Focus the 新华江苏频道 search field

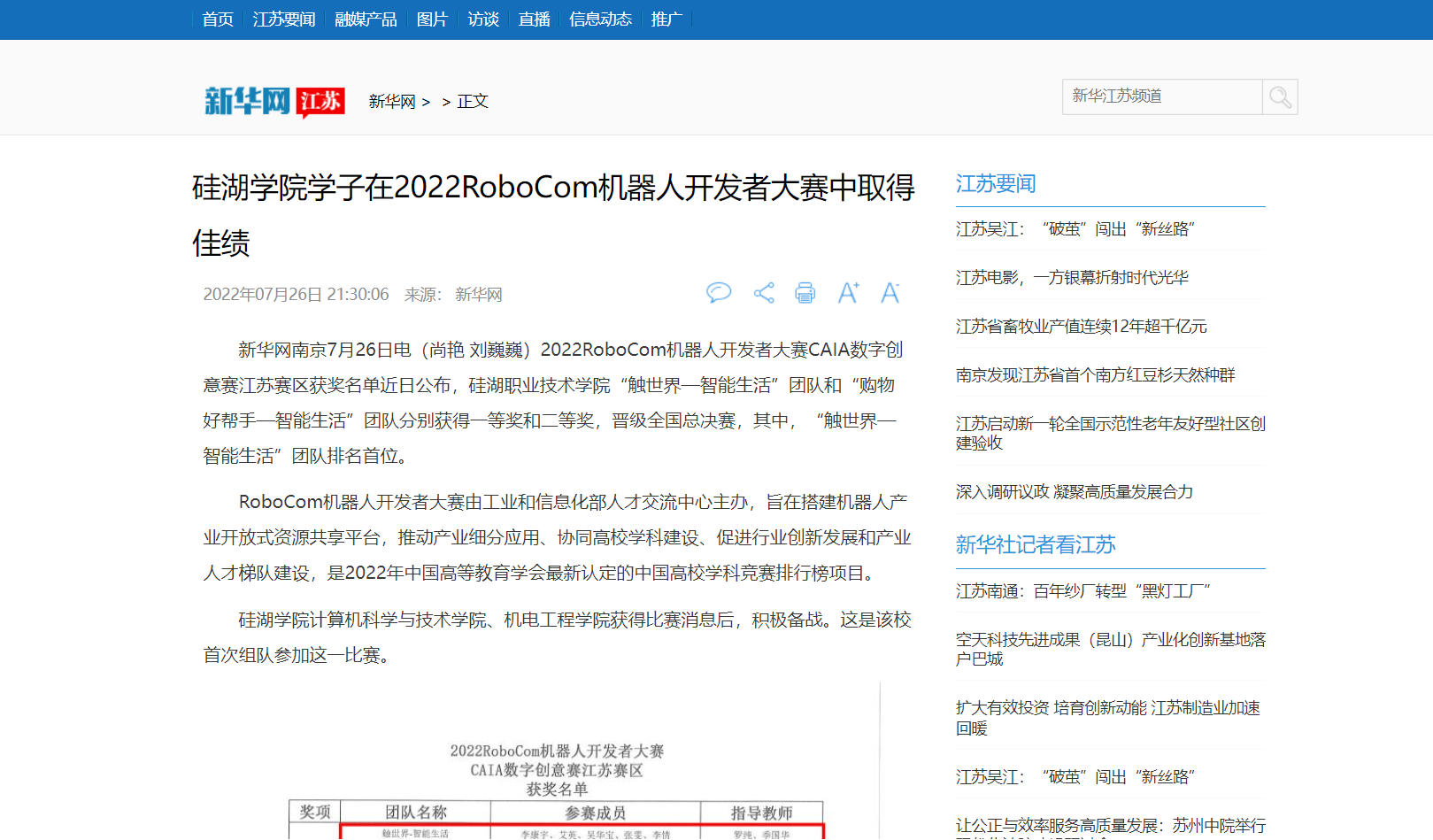click(1162, 96)
